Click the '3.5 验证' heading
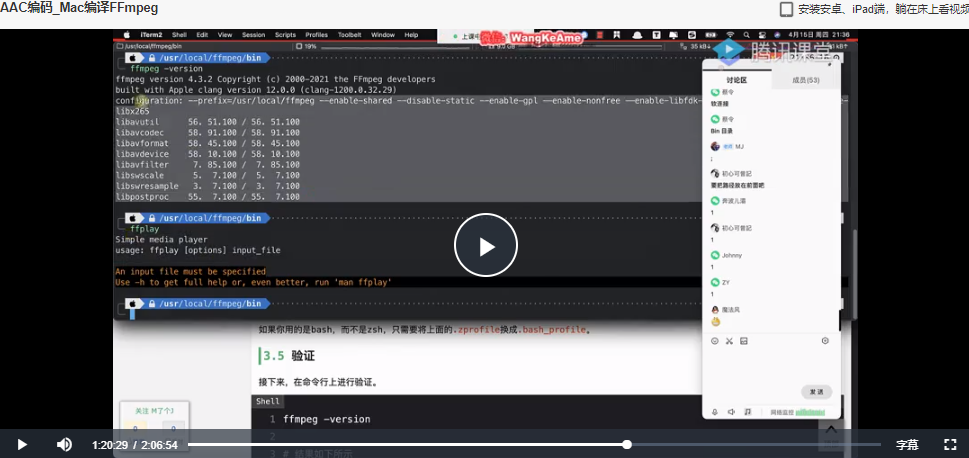 click(289, 357)
